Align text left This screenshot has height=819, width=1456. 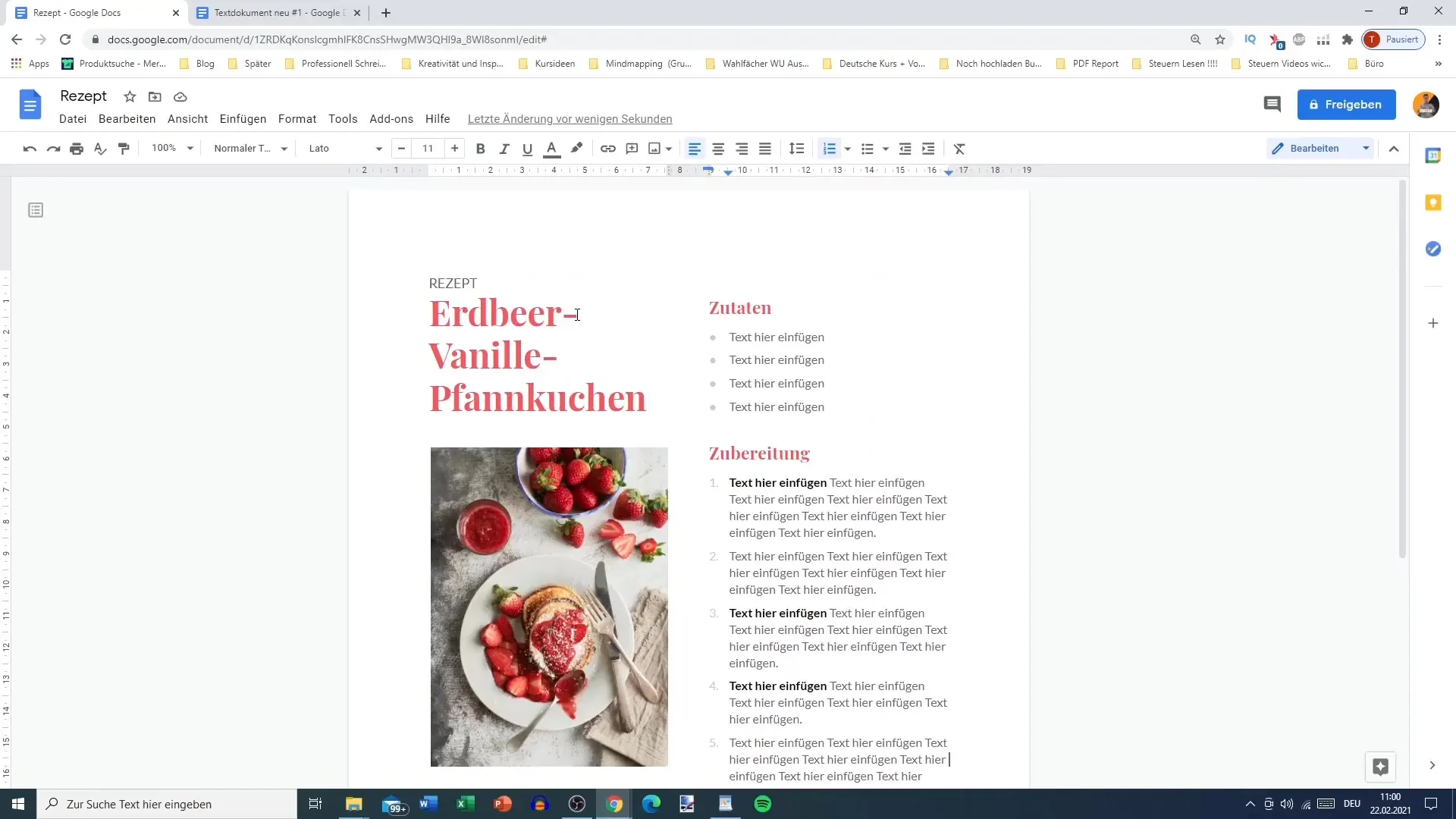[x=694, y=149]
